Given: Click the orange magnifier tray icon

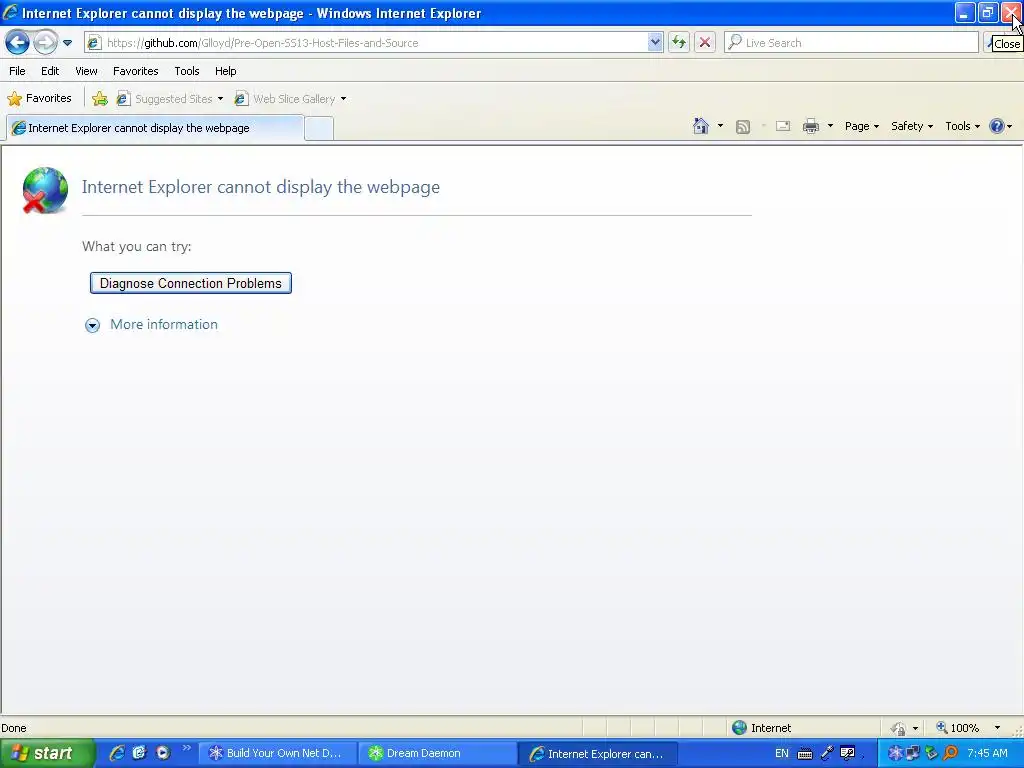Looking at the screenshot, I should coord(950,753).
